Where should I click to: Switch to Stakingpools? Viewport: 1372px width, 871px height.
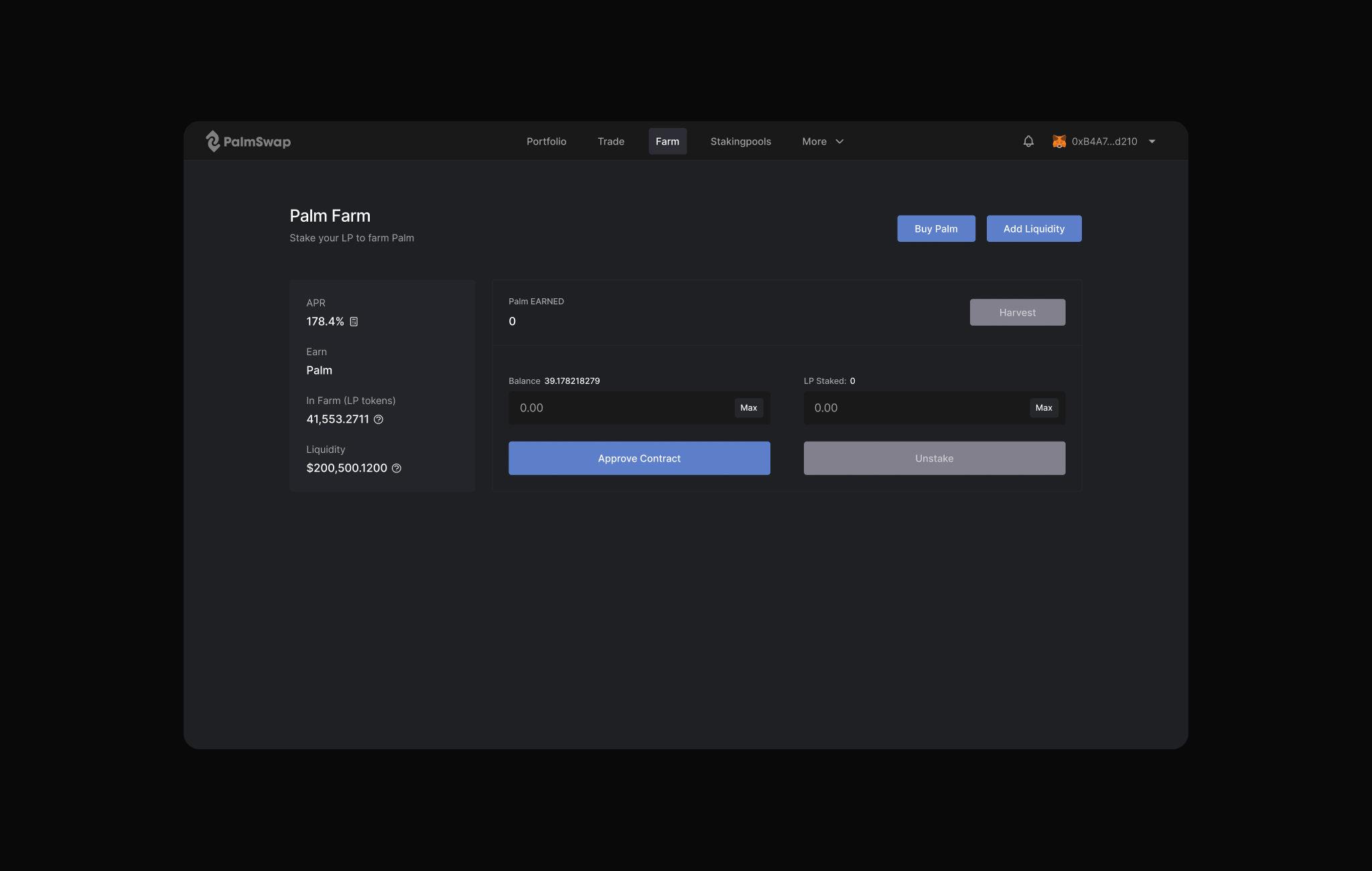pyautogui.click(x=740, y=141)
